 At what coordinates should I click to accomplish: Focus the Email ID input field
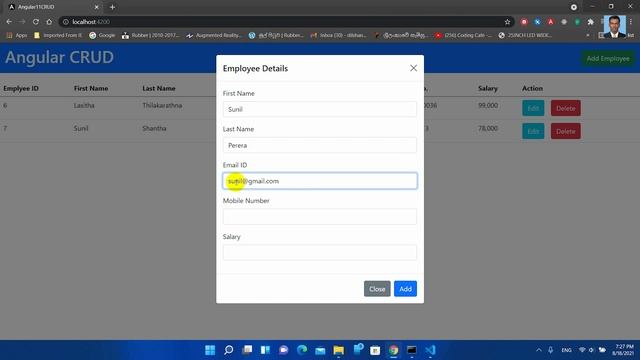[x=320, y=181]
